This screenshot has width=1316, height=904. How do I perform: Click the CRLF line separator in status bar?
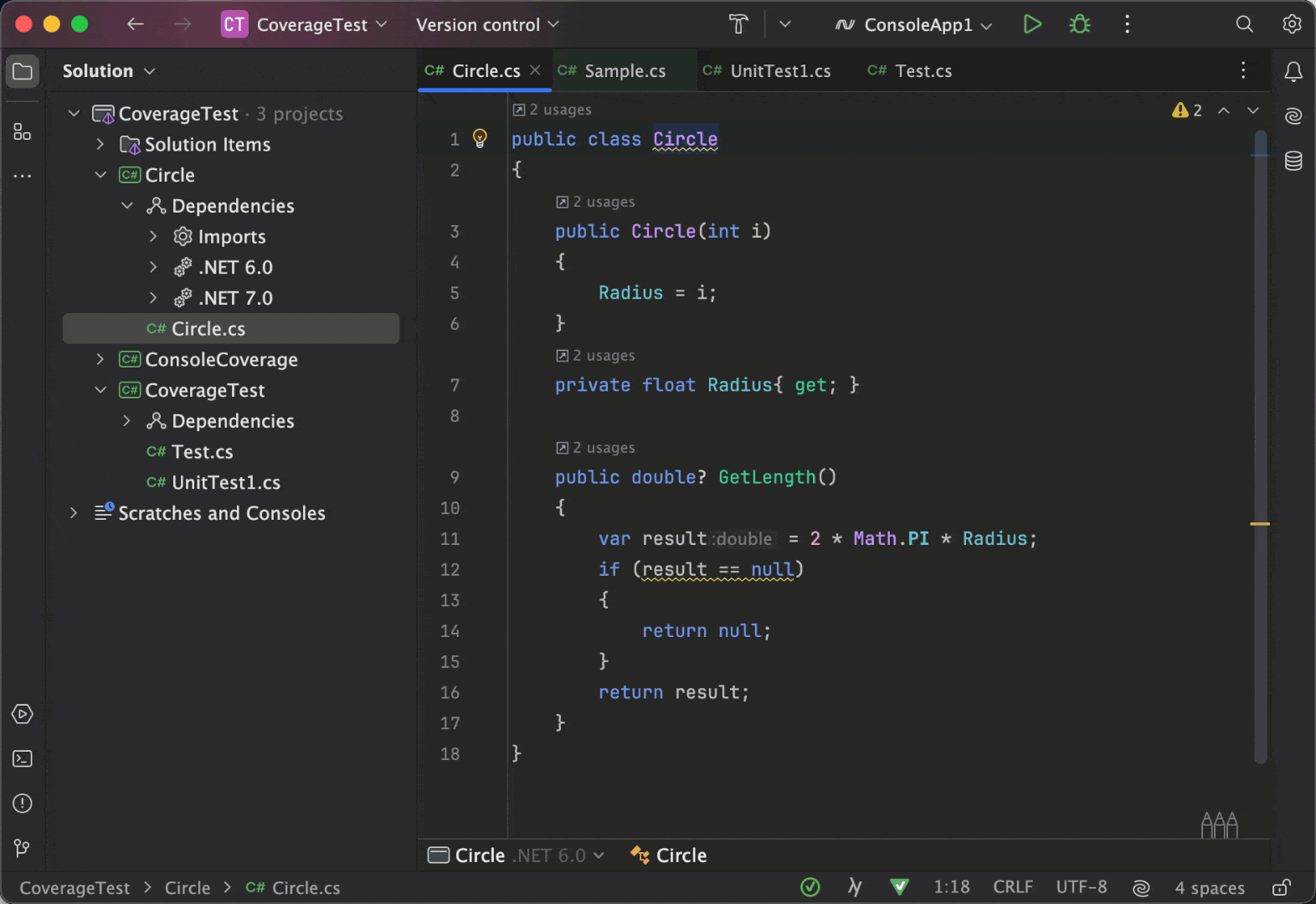tap(1012, 887)
